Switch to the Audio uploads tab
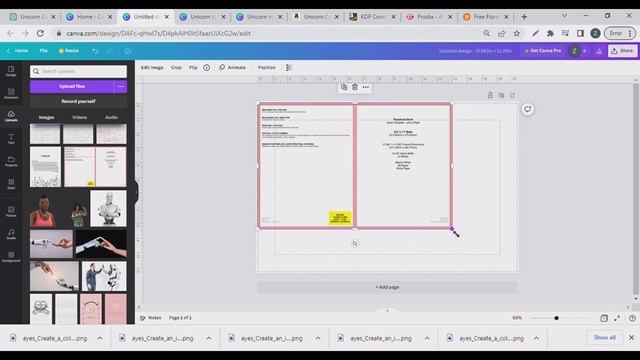The image size is (640, 360). (111, 118)
